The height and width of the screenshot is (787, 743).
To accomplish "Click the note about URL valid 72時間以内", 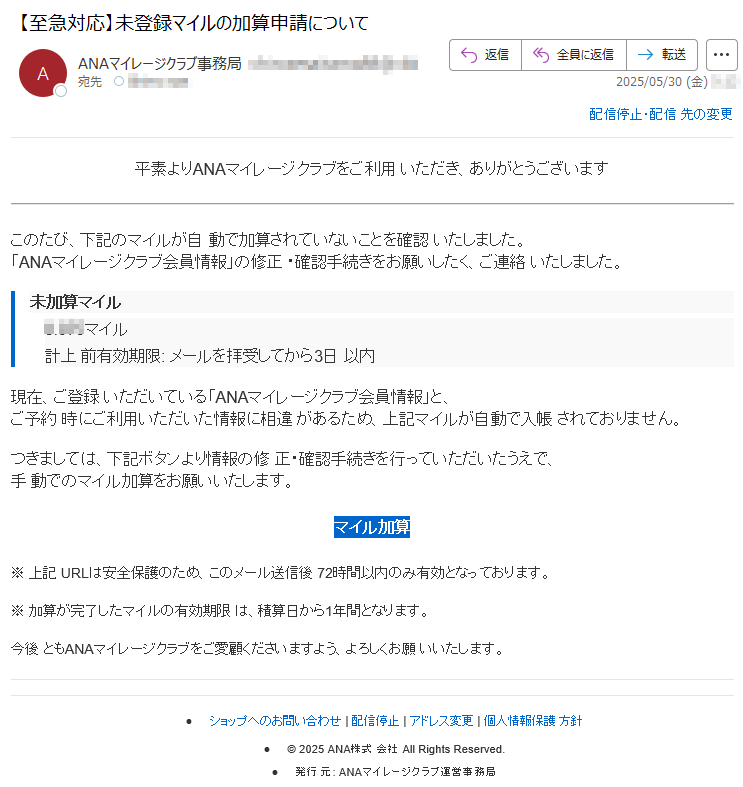I will click(282, 572).
